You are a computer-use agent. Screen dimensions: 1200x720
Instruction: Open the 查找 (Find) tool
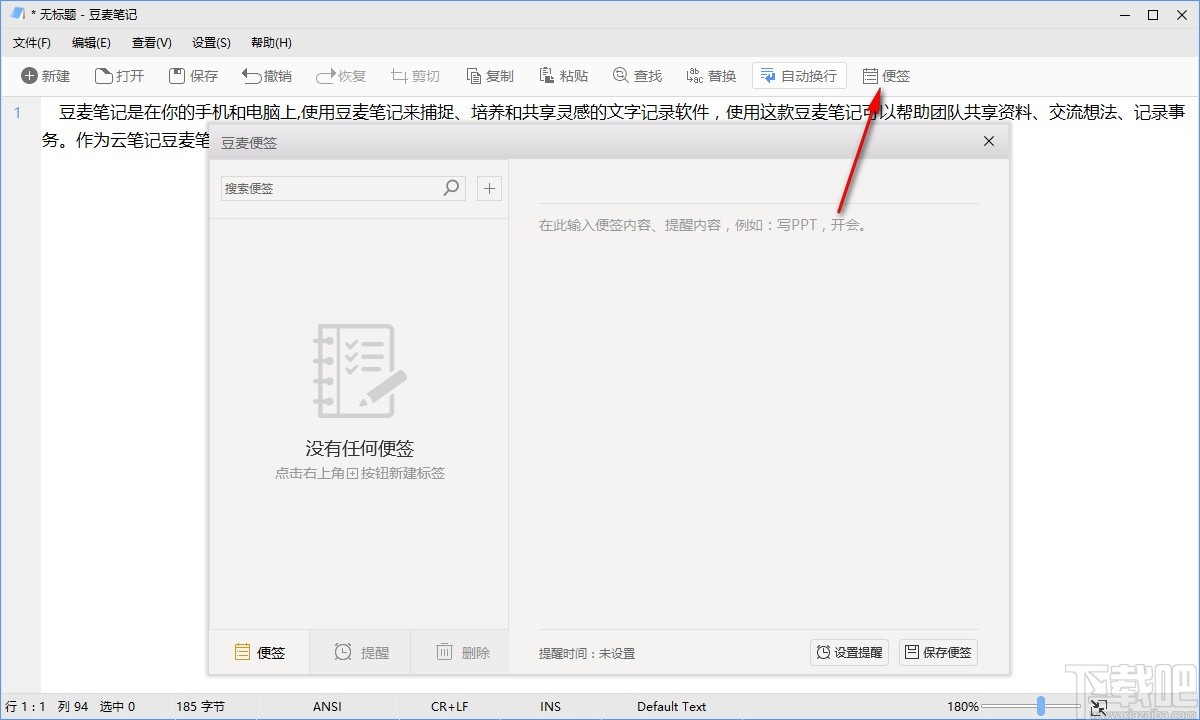click(638, 75)
